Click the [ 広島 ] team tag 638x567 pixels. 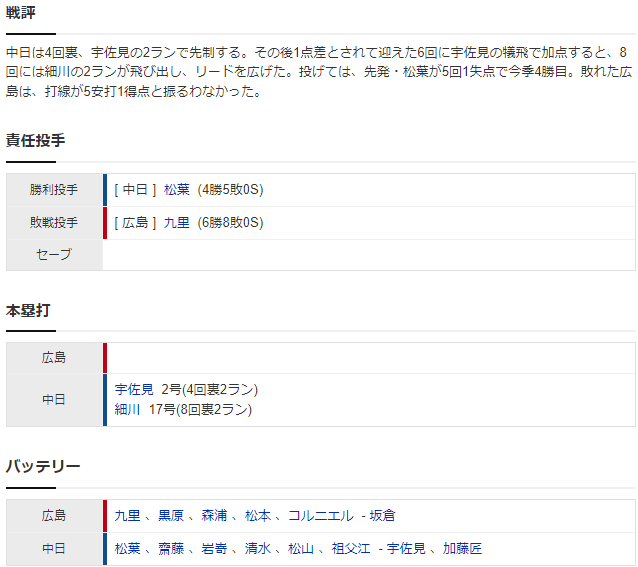pyautogui.click(x=135, y=222)
